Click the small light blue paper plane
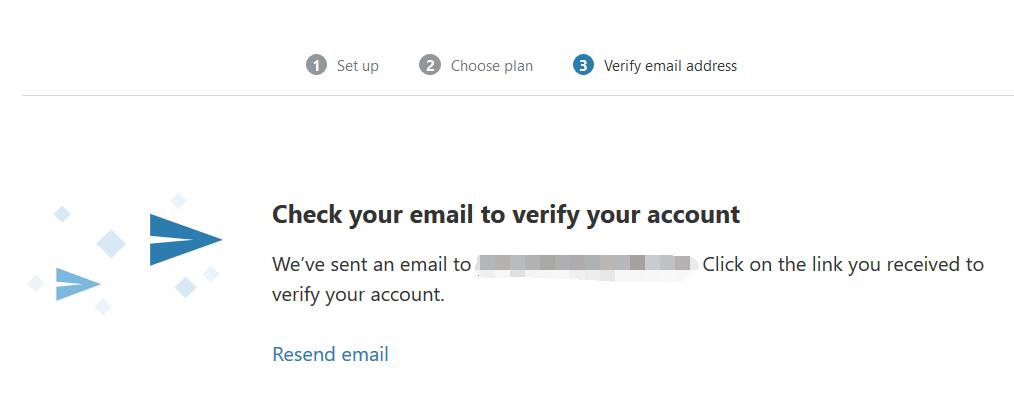1014x397 pixels. [78, 284]
